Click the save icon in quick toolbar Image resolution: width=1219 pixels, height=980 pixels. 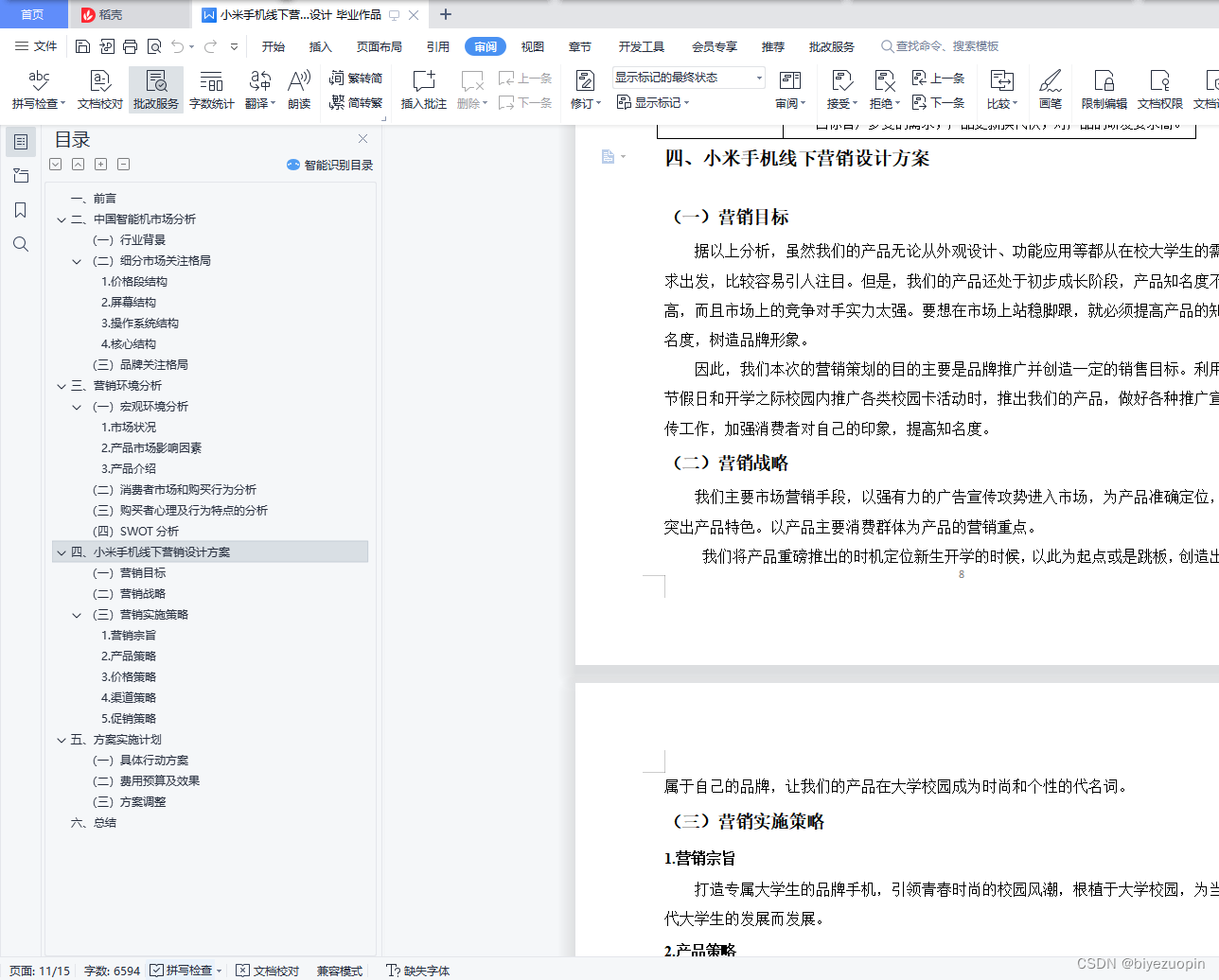pos(82,46)
